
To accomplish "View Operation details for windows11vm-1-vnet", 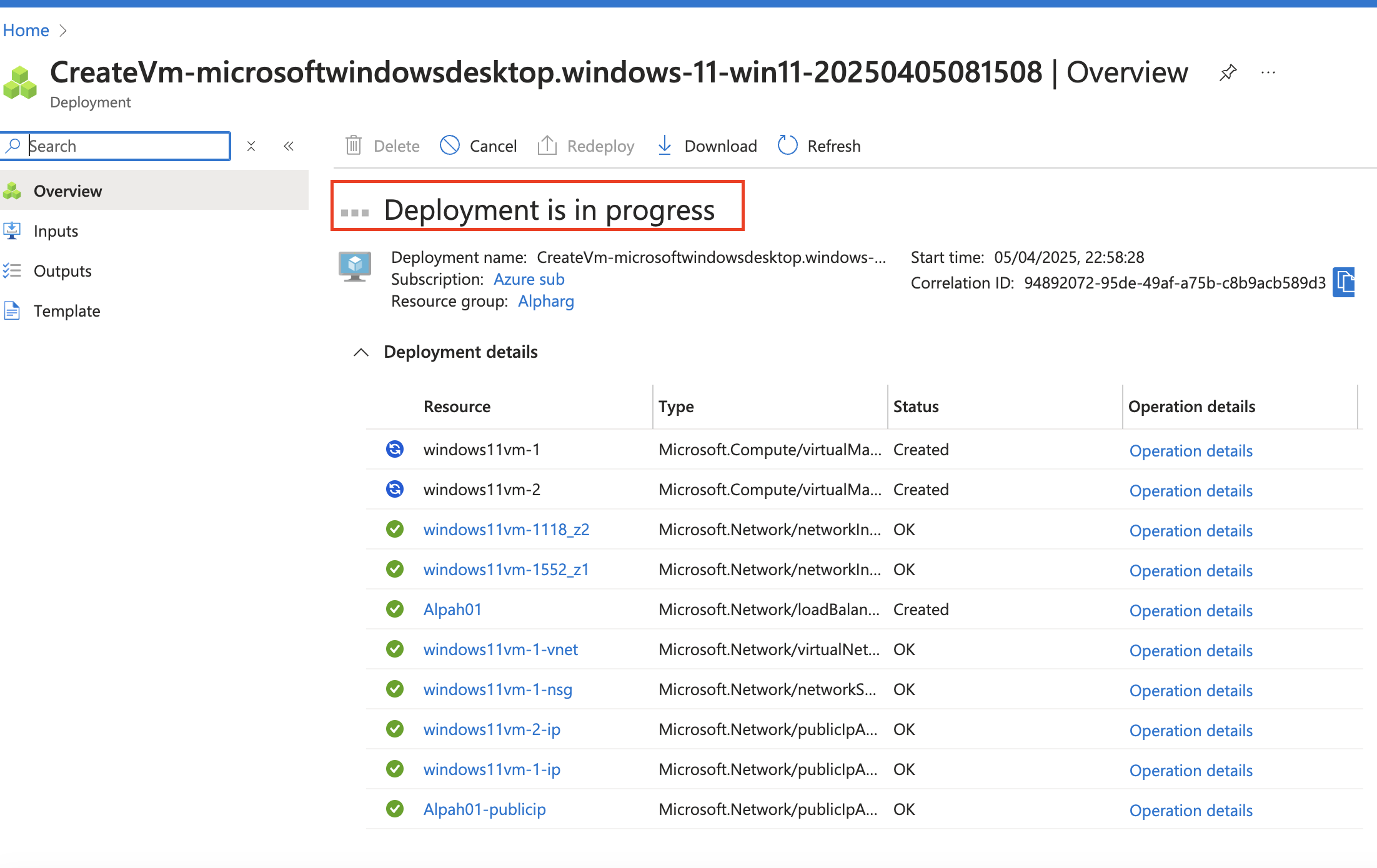I will point(1191,651).
